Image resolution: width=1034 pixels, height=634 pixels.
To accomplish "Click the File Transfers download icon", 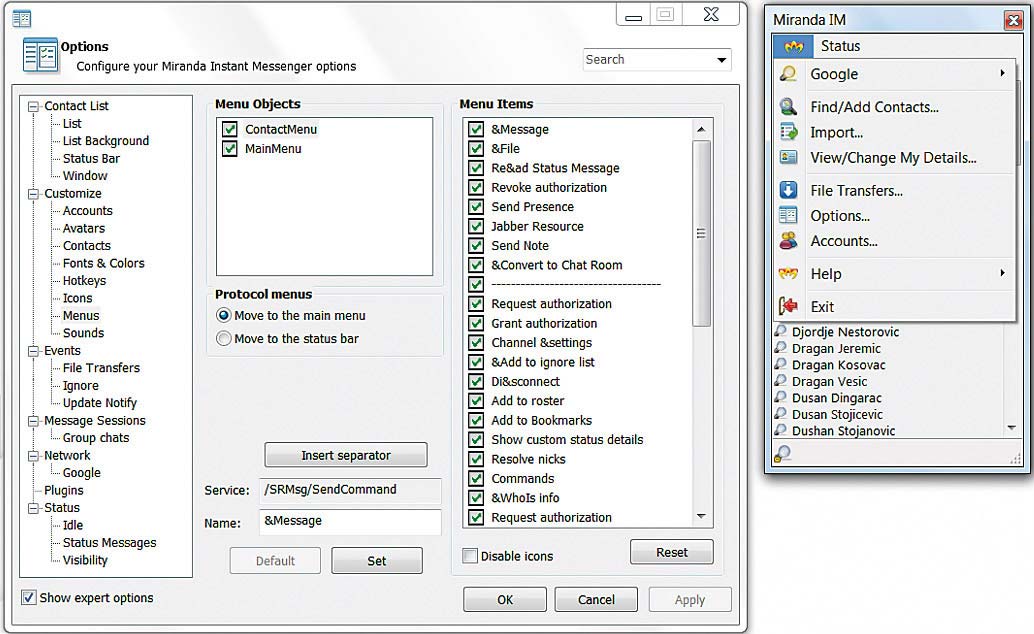I will coord(788,190).
